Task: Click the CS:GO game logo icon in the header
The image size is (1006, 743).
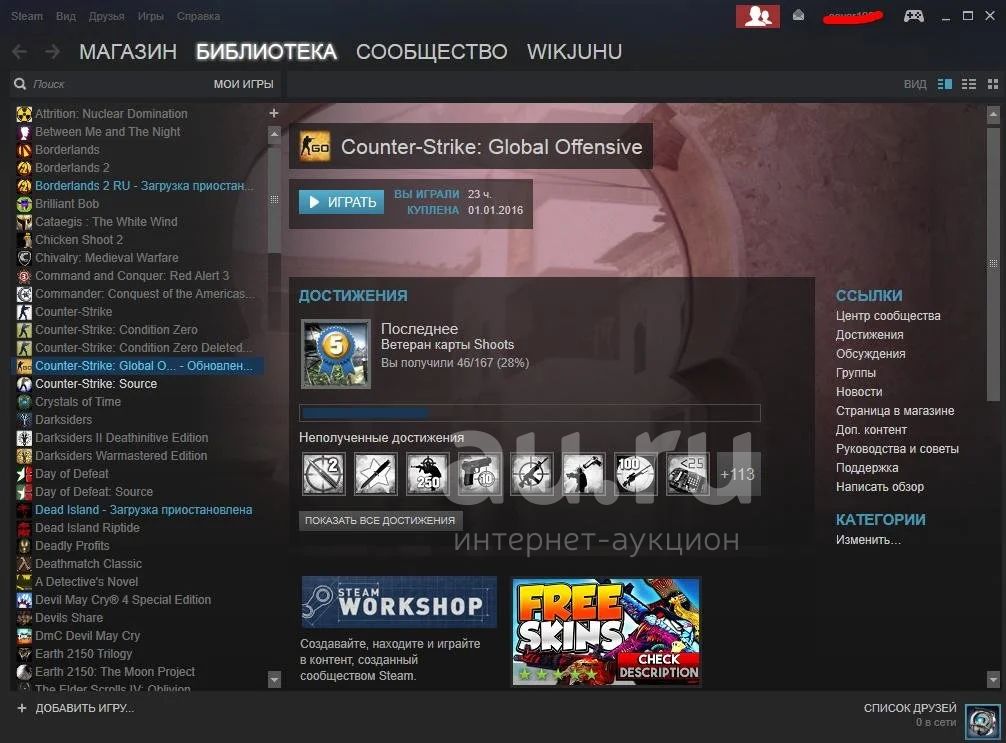Action: point(315,146)
